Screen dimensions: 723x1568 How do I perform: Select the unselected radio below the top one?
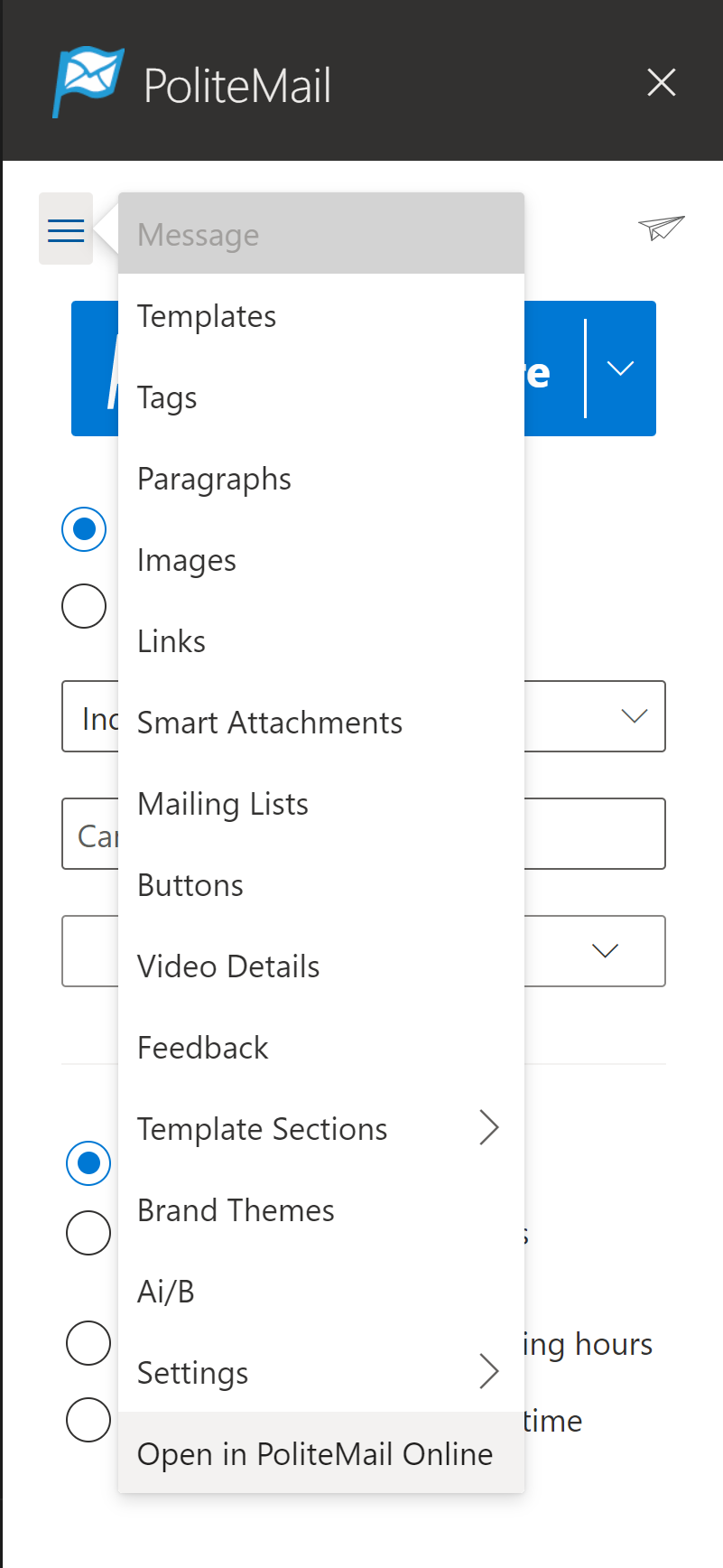(x=84, y=605)
